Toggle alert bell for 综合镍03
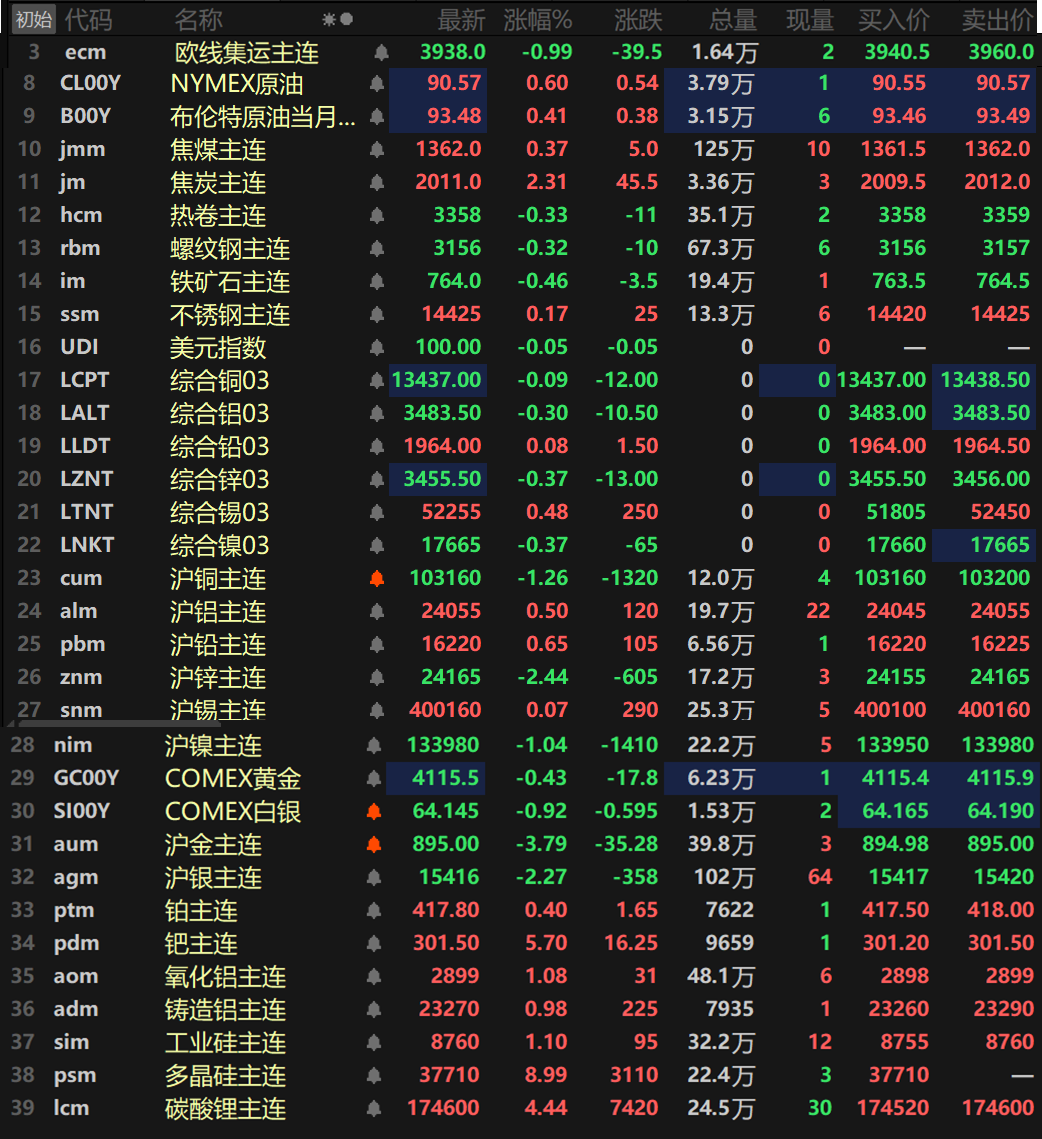The height and width of the screenshot is (1139, 1042). [376, 546]
